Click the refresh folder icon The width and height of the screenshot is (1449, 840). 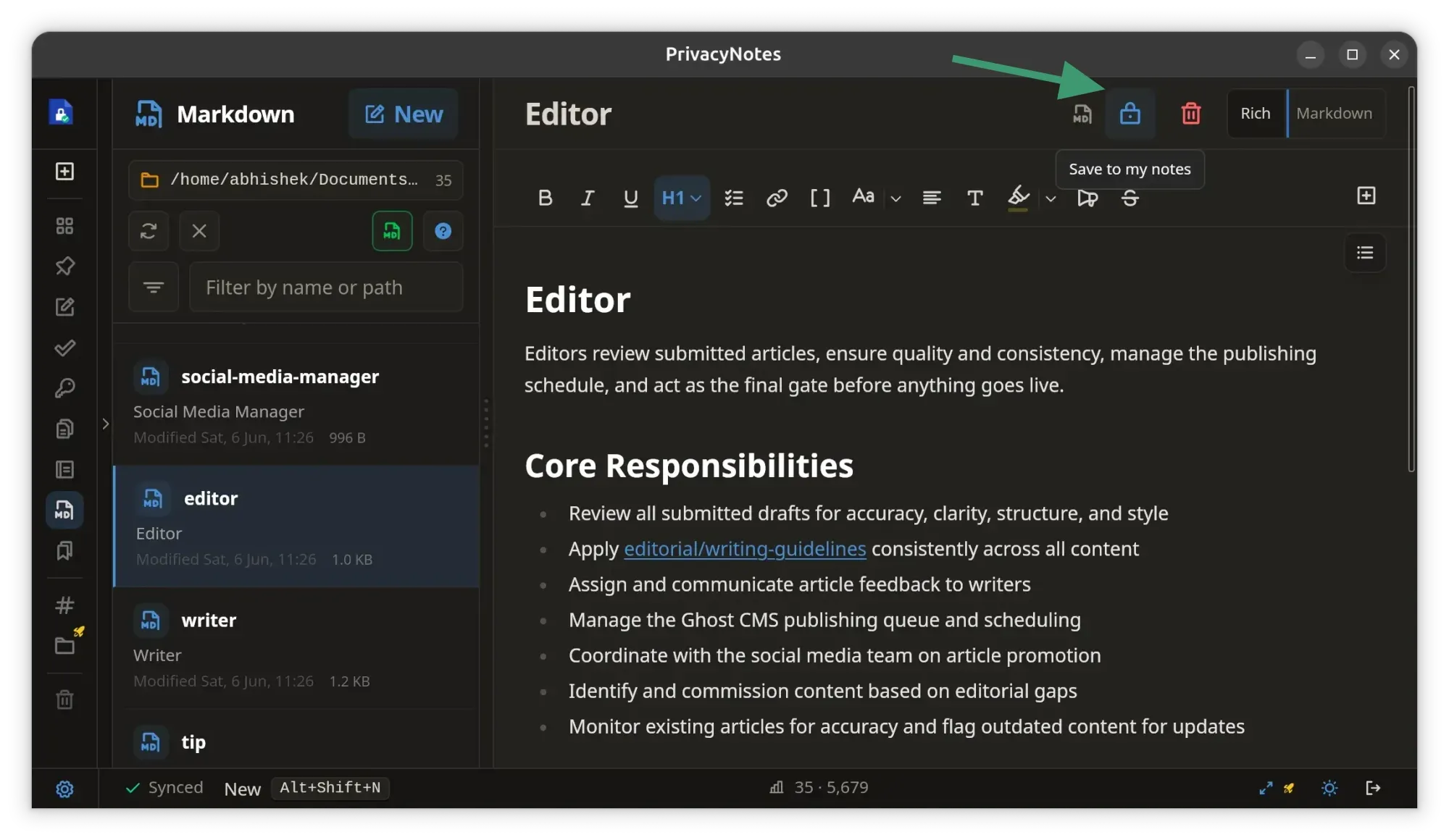point(149,231)
